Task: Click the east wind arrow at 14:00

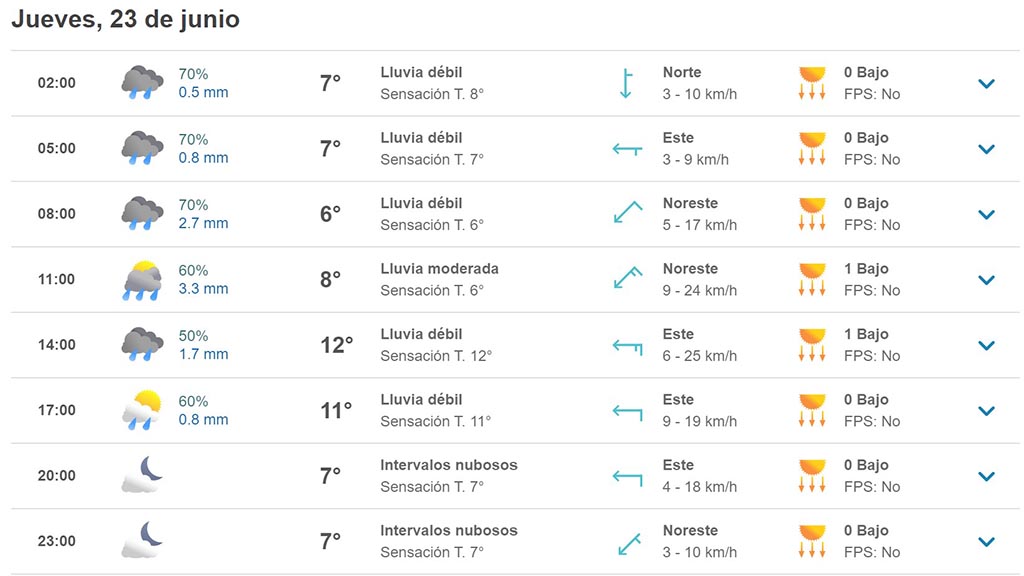Action: tap(627, 345)
